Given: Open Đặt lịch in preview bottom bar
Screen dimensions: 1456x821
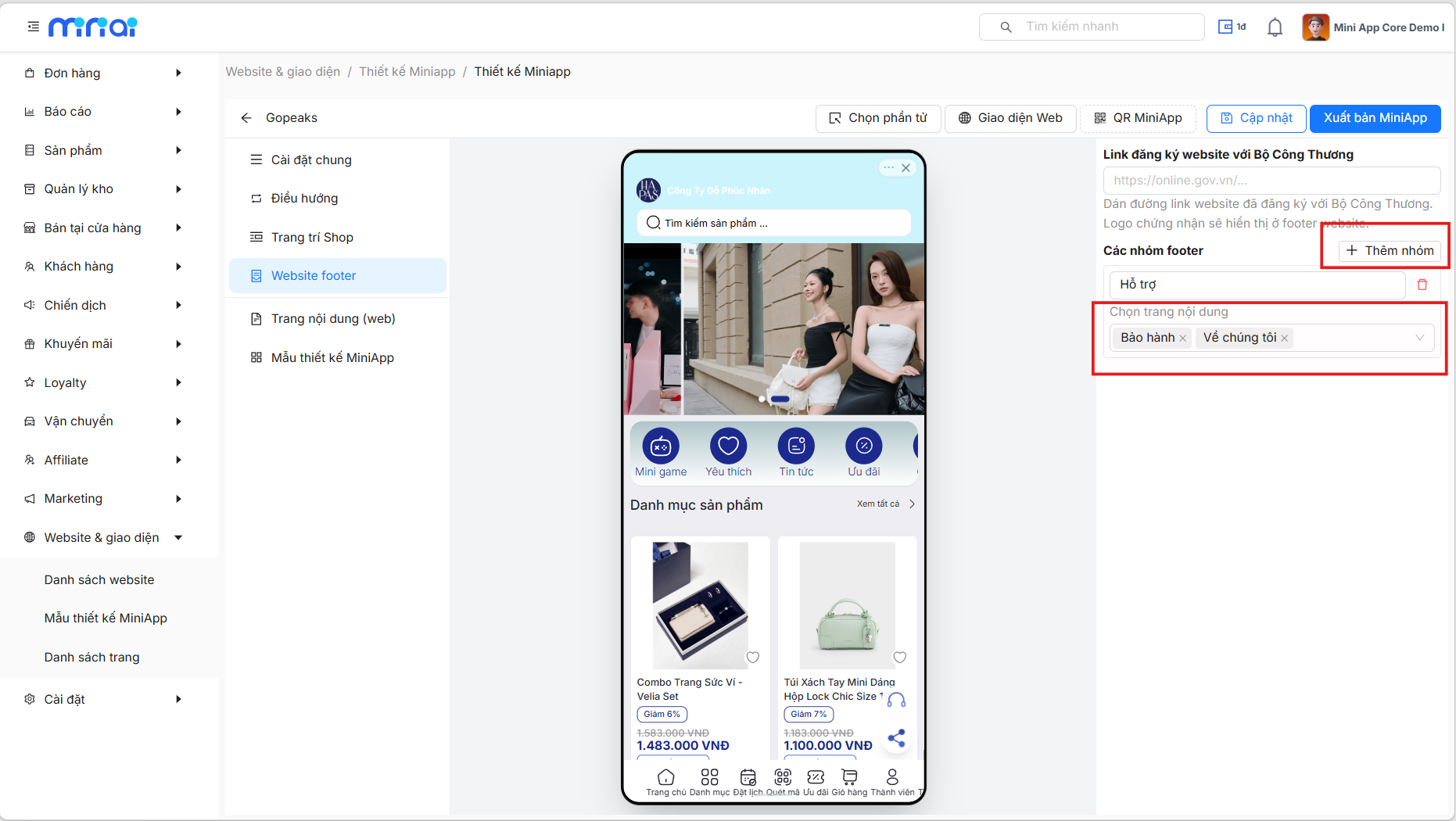Looking at the screenshot, I should pyautogui.click(x=748, y=782).
